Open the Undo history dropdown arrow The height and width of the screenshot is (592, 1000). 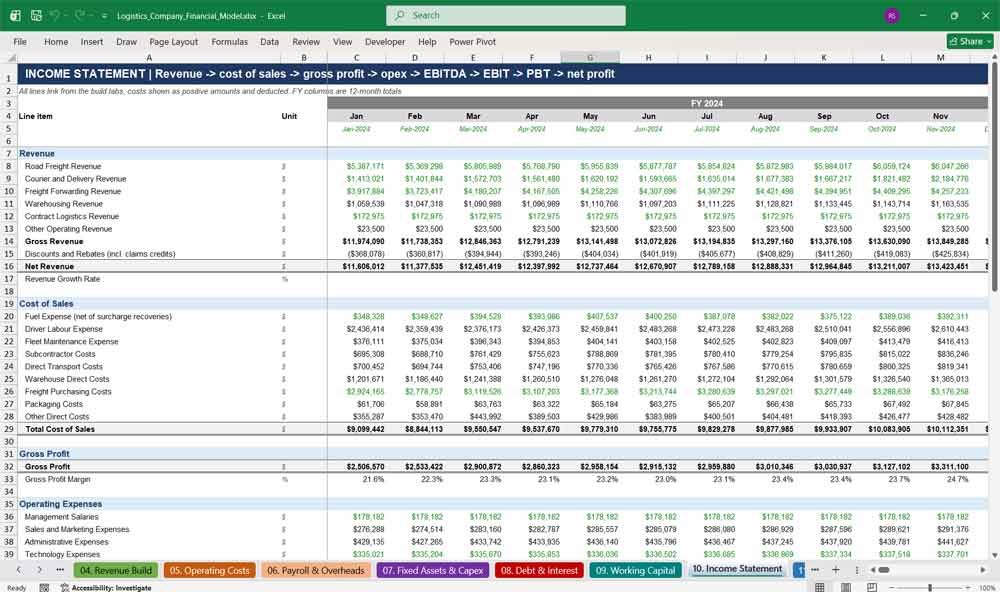(66, 16)
